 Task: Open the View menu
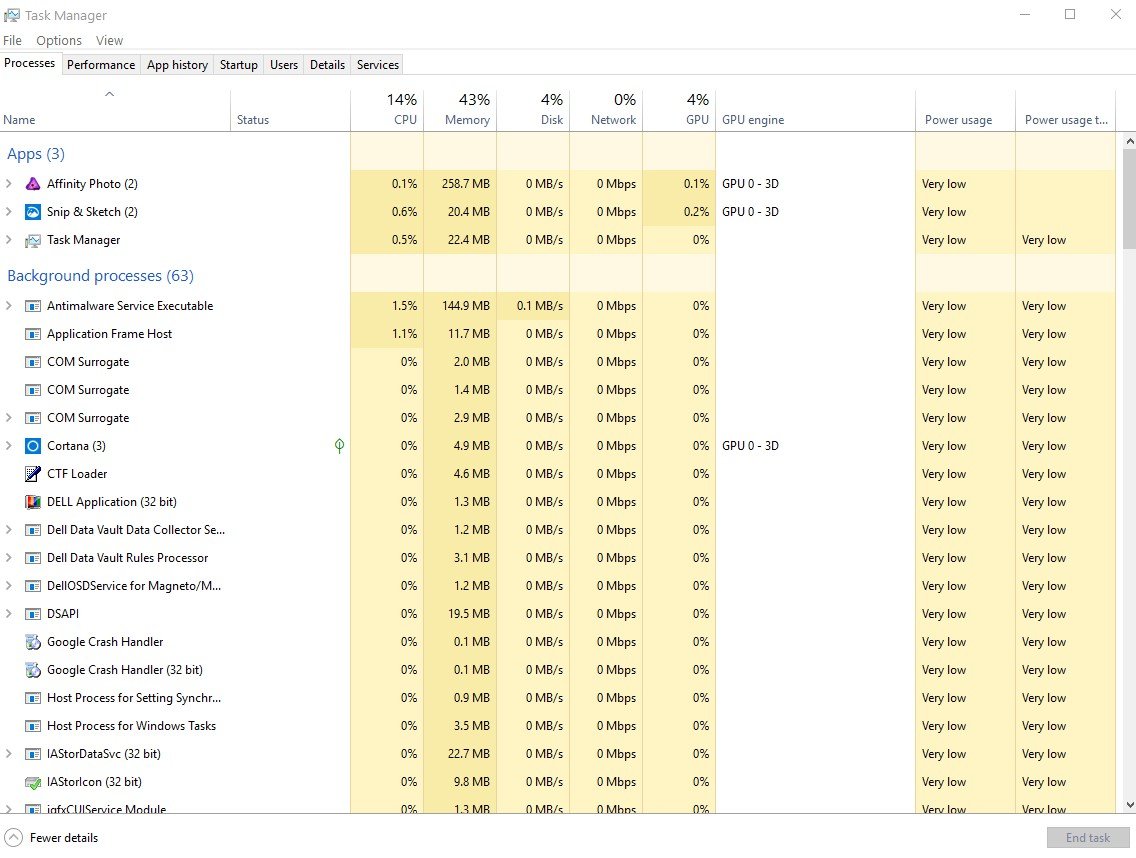(x=109, y=41)
